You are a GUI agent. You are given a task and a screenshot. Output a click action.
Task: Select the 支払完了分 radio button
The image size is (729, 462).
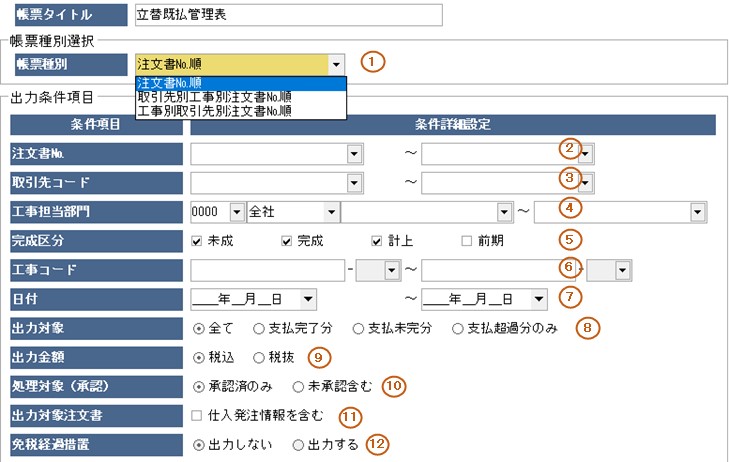[x=259, y=328]
